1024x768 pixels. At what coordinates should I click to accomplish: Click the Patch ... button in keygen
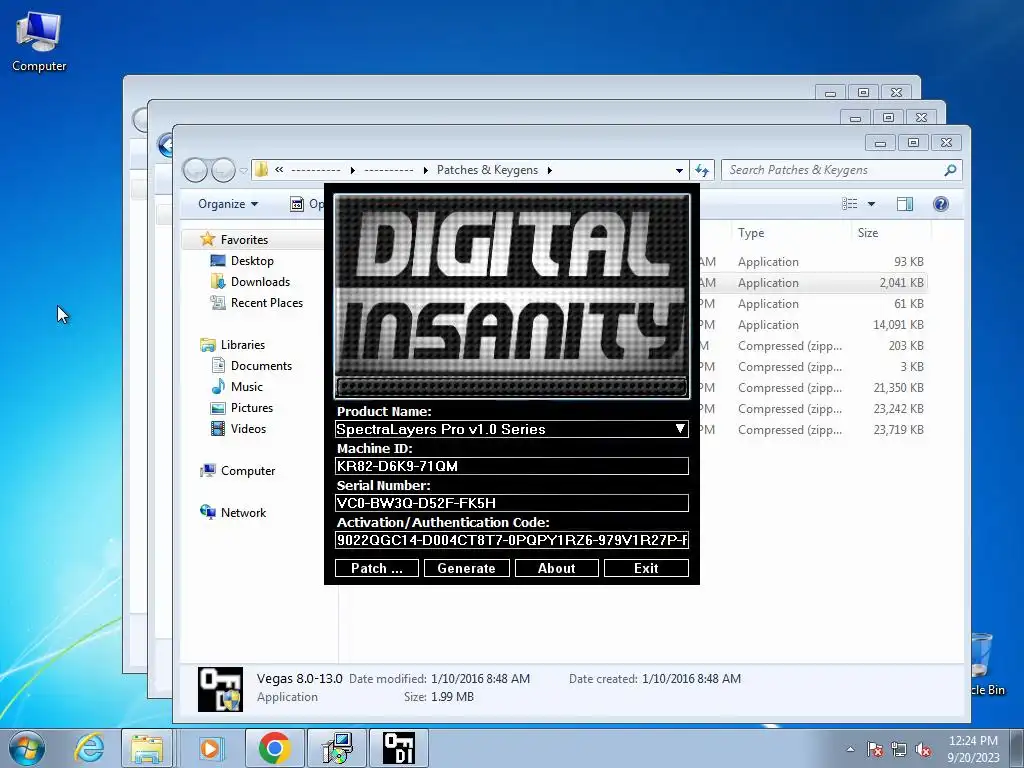377,568
